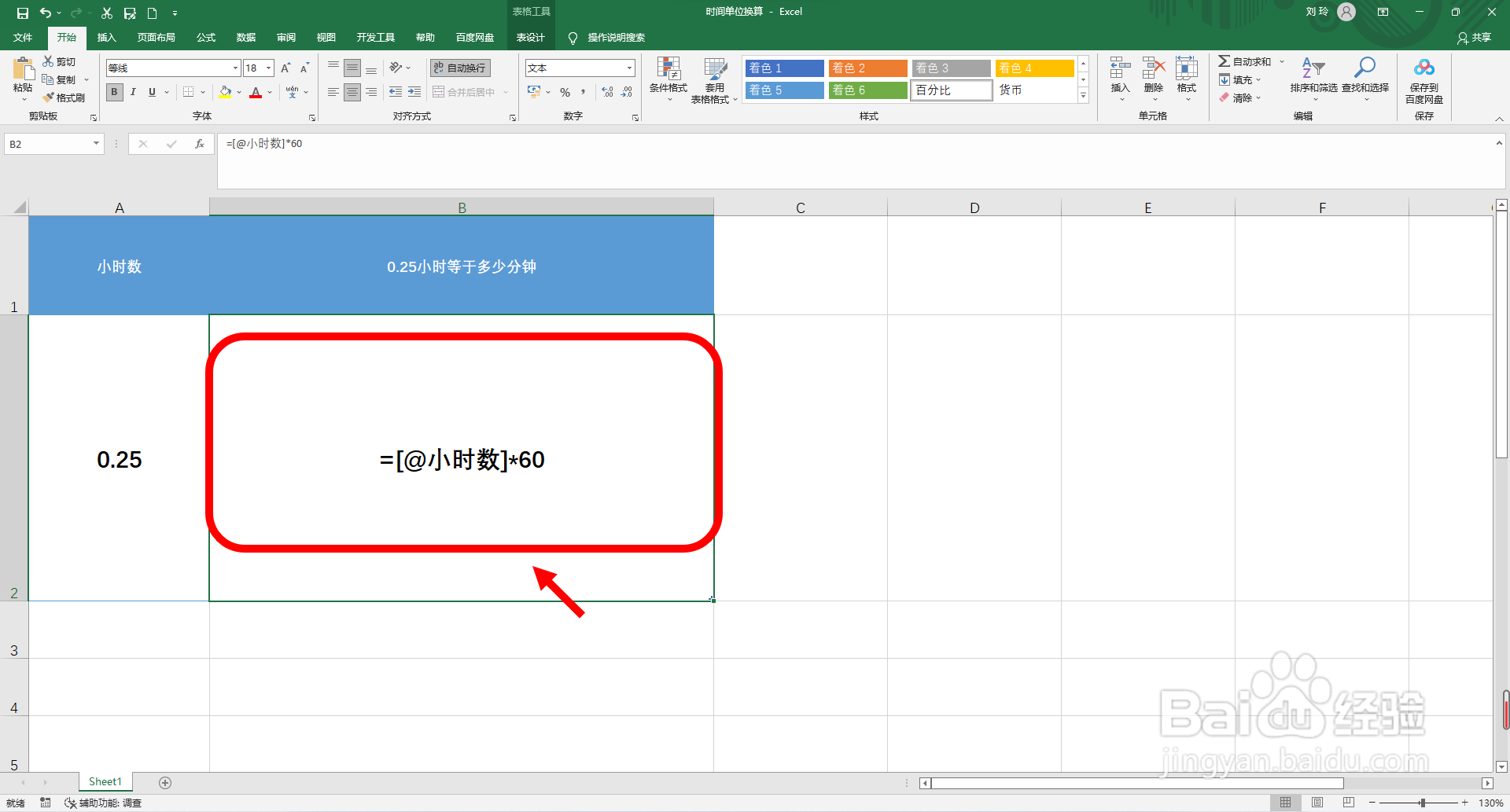Viewport: 1510px width, 812px height.
Task: Click the Fill (填充) button
Action: (x=1239, y=79)
